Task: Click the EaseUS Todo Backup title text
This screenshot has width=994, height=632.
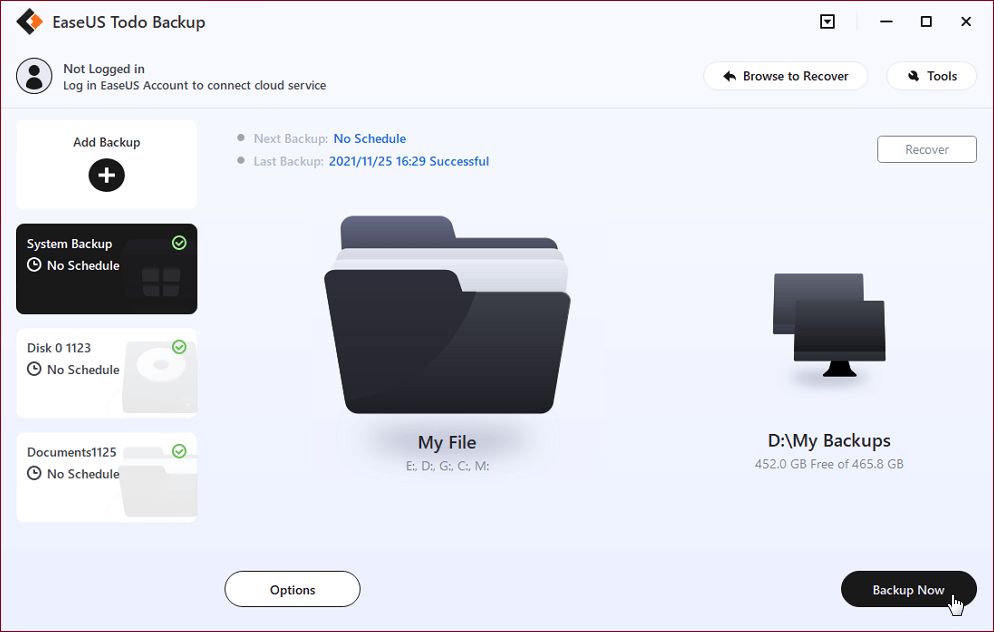Action: pyautogui.click(x=129, y=22)
